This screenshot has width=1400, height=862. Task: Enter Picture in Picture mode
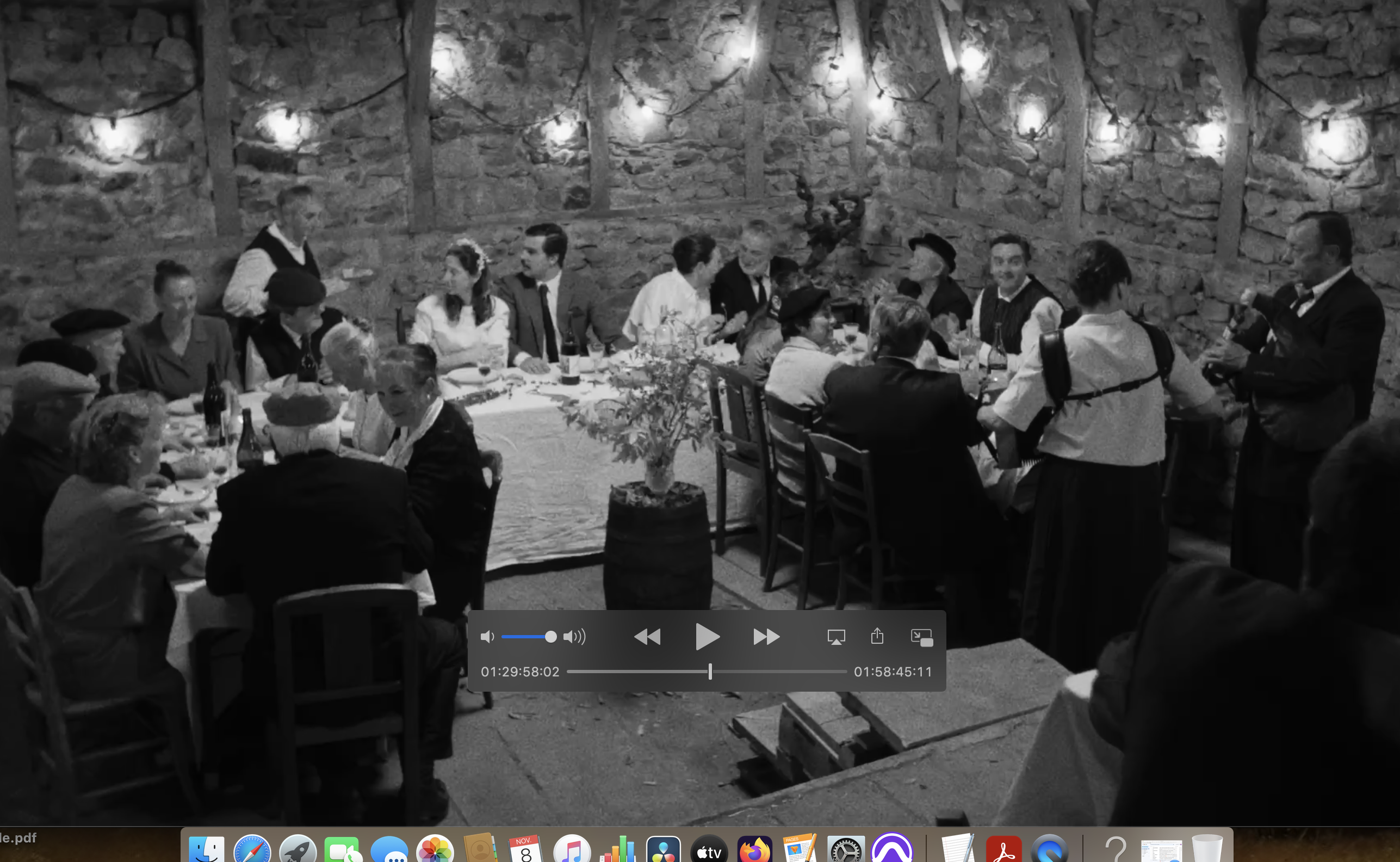tap(921, 637)
